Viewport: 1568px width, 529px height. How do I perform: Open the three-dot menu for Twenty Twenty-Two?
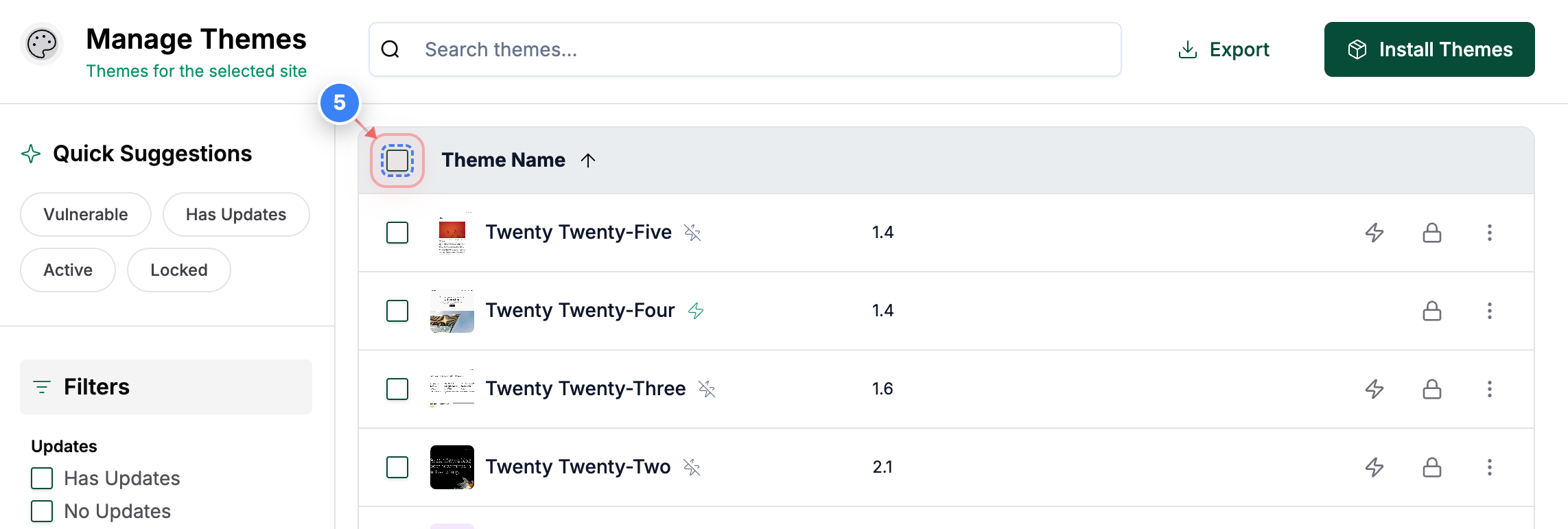click(x=1490, y=467)
